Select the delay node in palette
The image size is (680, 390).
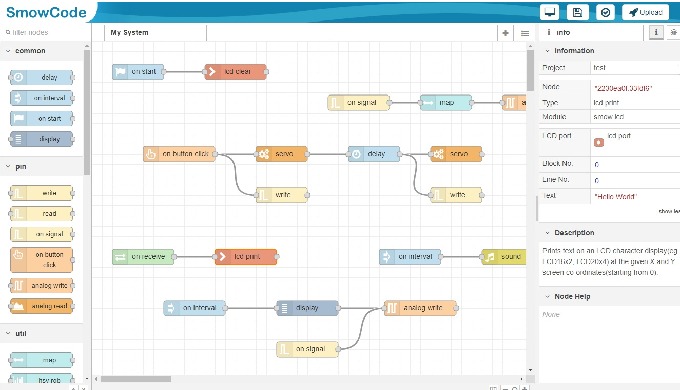[42, 77]
